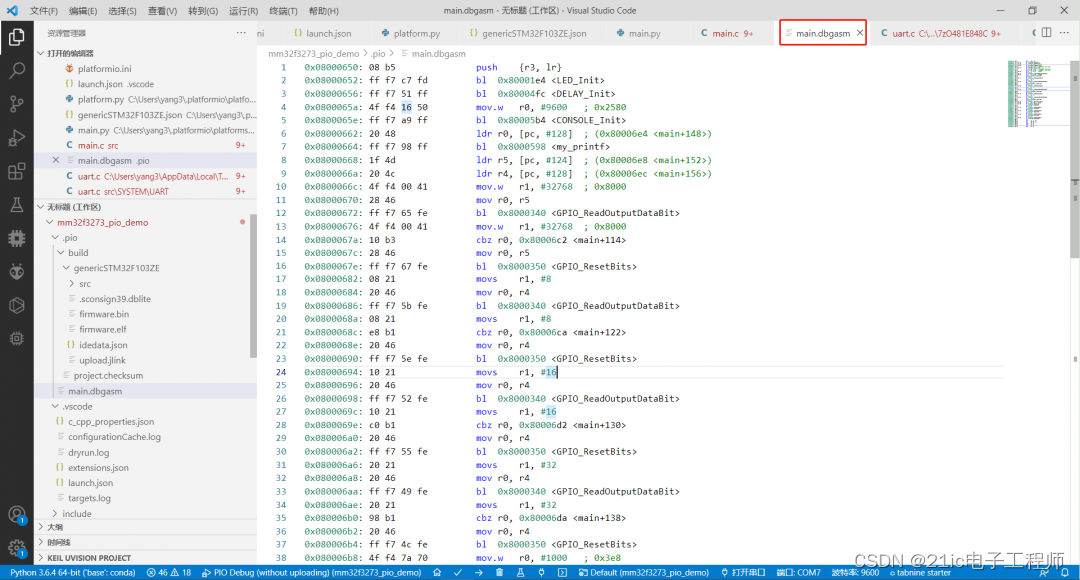This screenshot has width=1080, height=580.
Task: Open the Search view icon
Action: click(17, 70)
